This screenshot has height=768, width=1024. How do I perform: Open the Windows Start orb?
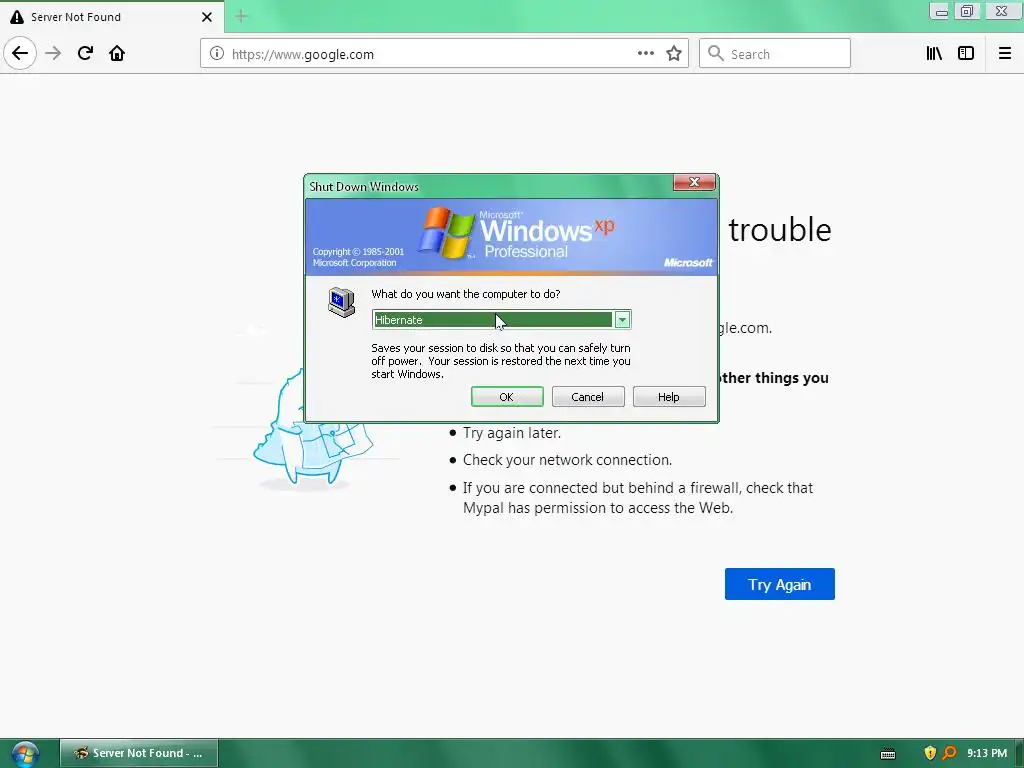[25, 754]
